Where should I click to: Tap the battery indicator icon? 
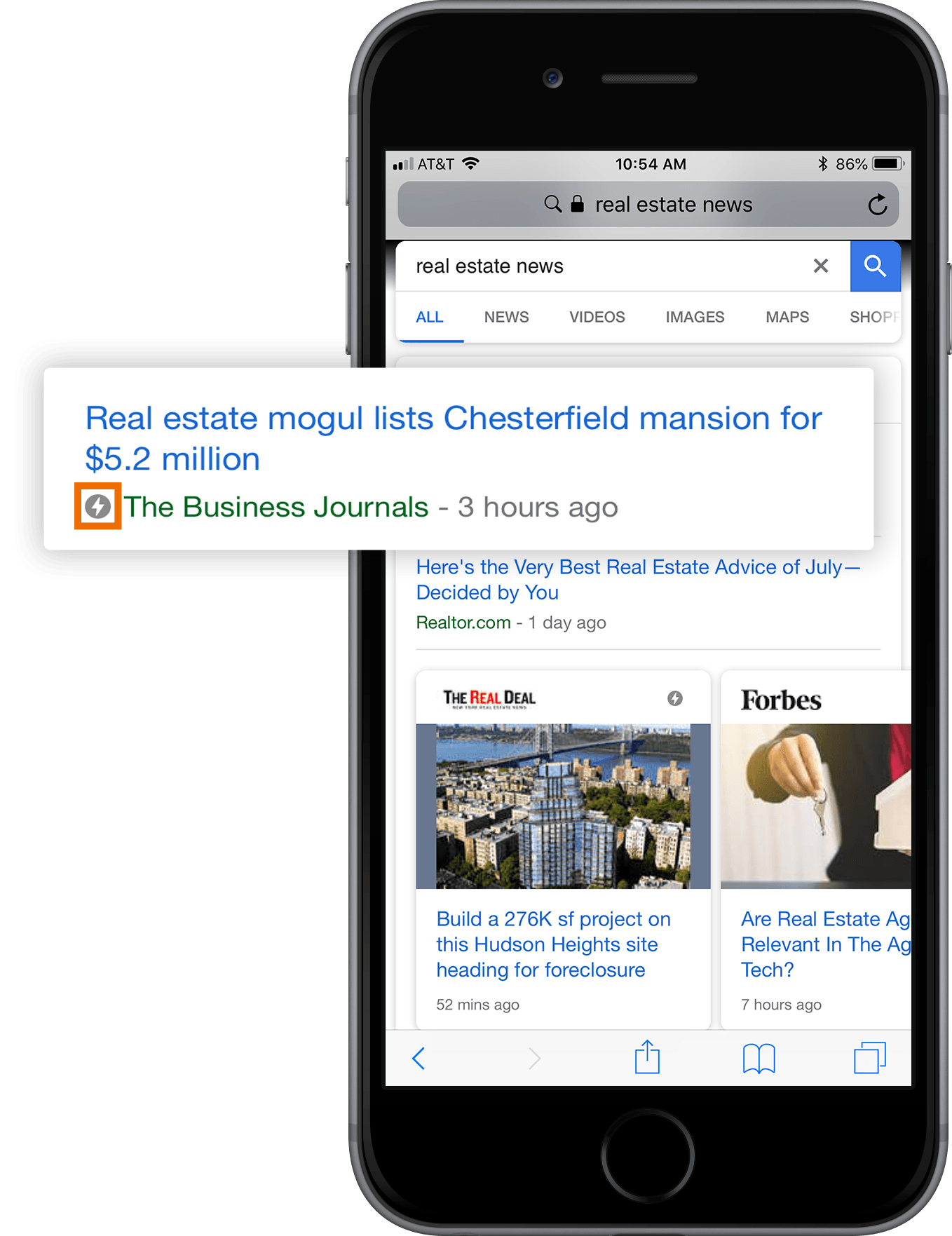(888, 163)
